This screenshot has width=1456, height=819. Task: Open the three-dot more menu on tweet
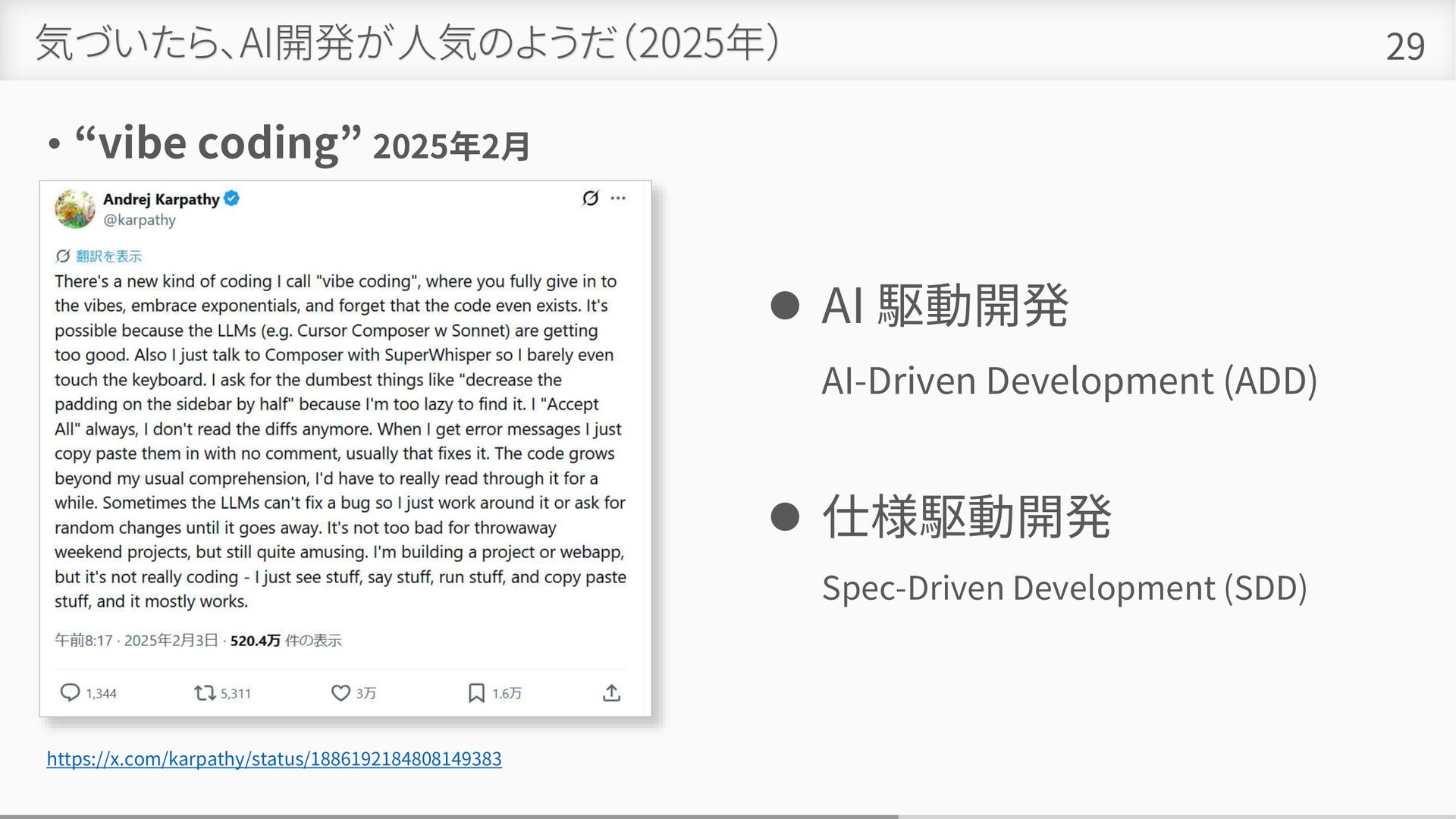(x=618, y=198)
